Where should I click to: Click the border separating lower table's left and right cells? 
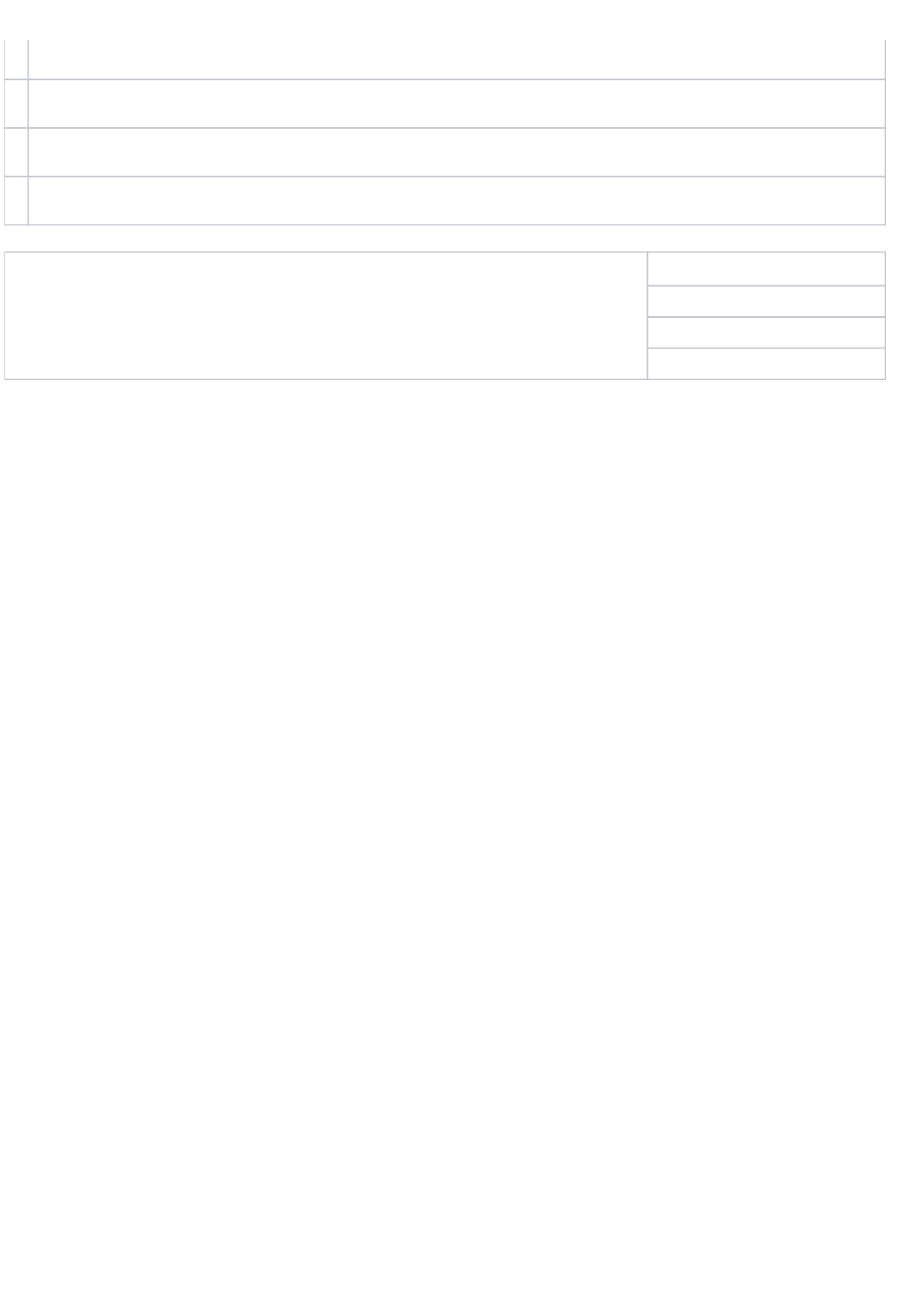point(647,316)
